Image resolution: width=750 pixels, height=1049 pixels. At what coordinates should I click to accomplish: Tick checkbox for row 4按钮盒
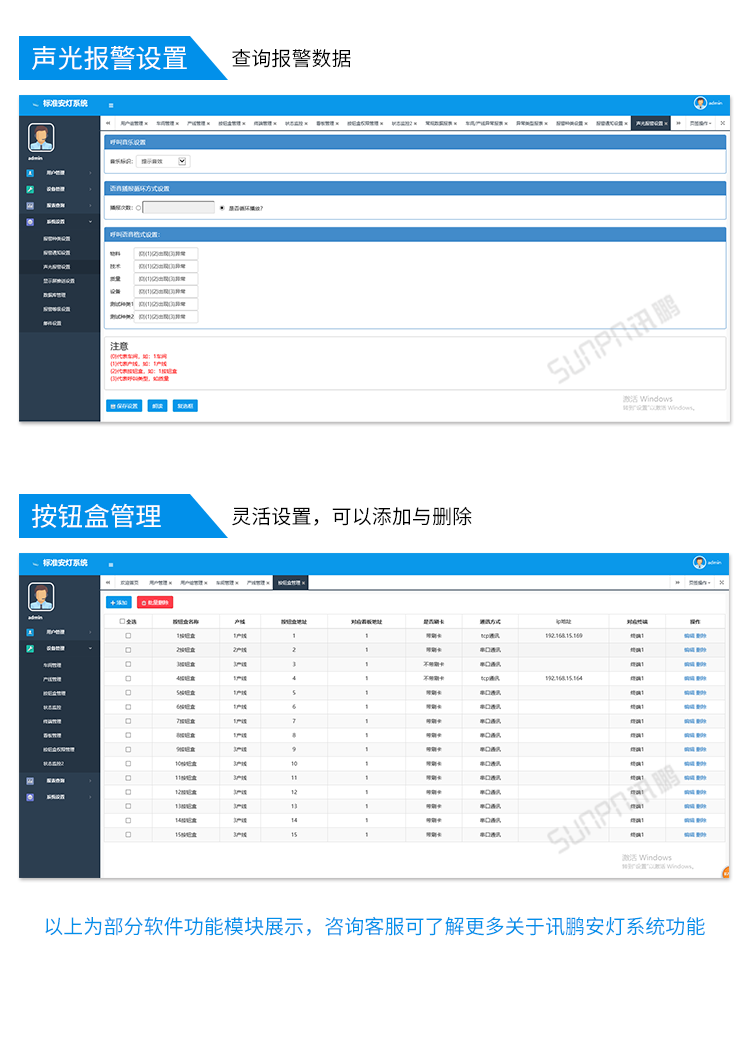(128, 678)
